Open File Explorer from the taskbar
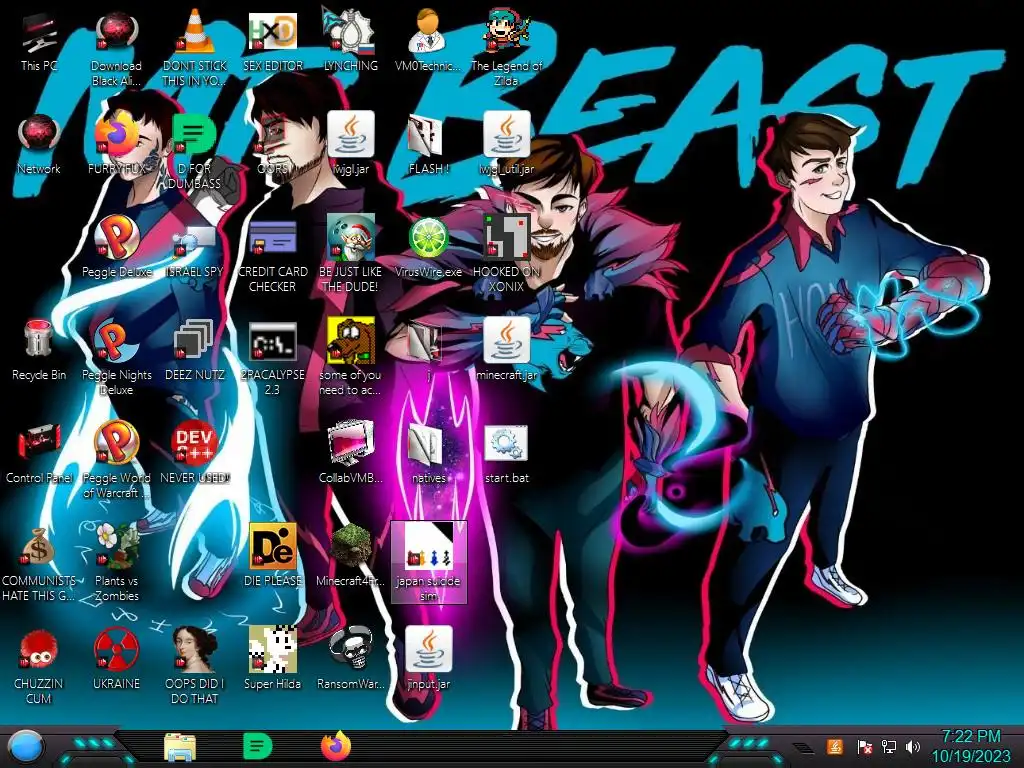 click(180, 747)
